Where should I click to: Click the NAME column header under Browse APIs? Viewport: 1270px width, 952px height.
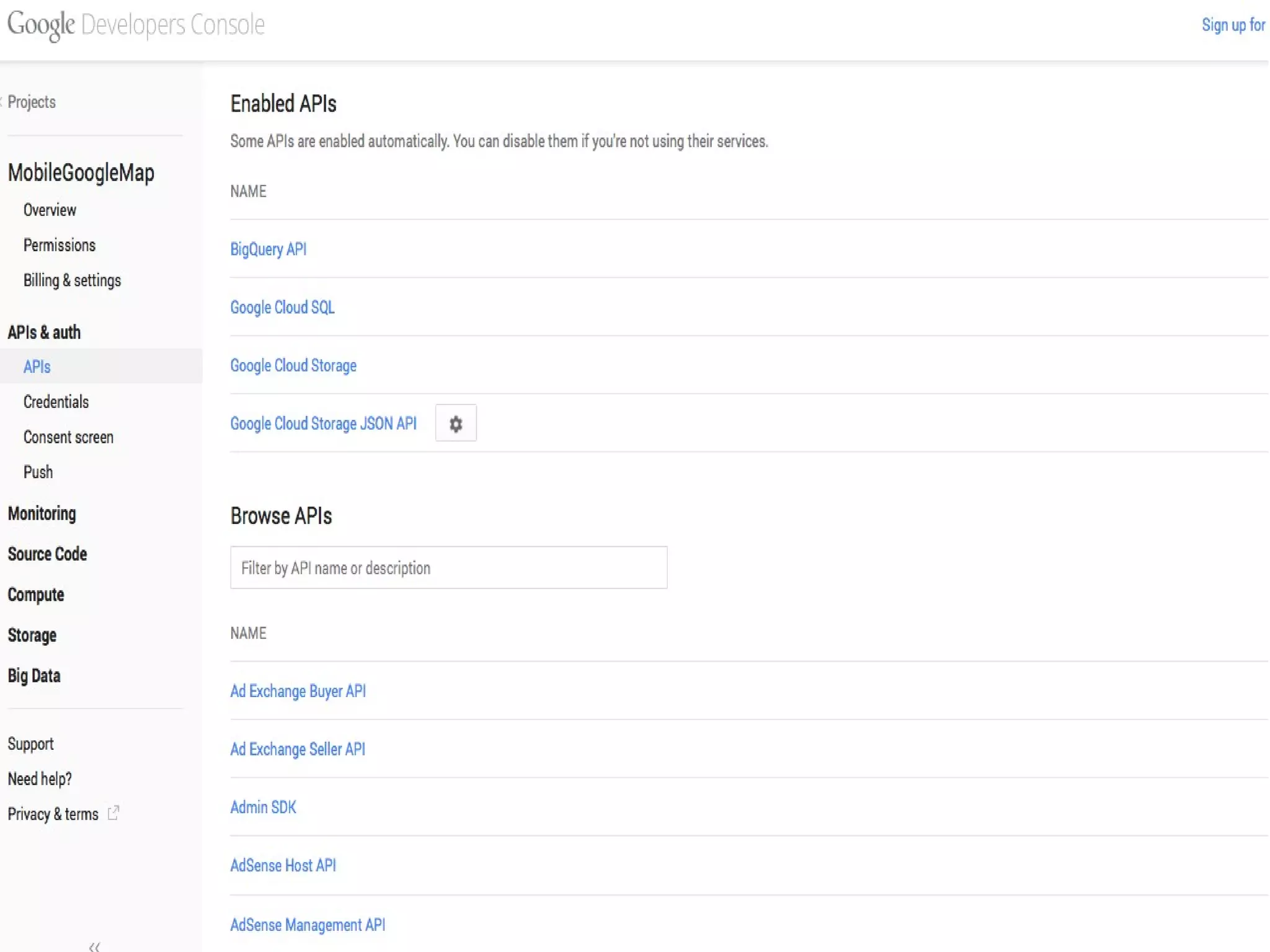coord(248,633)
